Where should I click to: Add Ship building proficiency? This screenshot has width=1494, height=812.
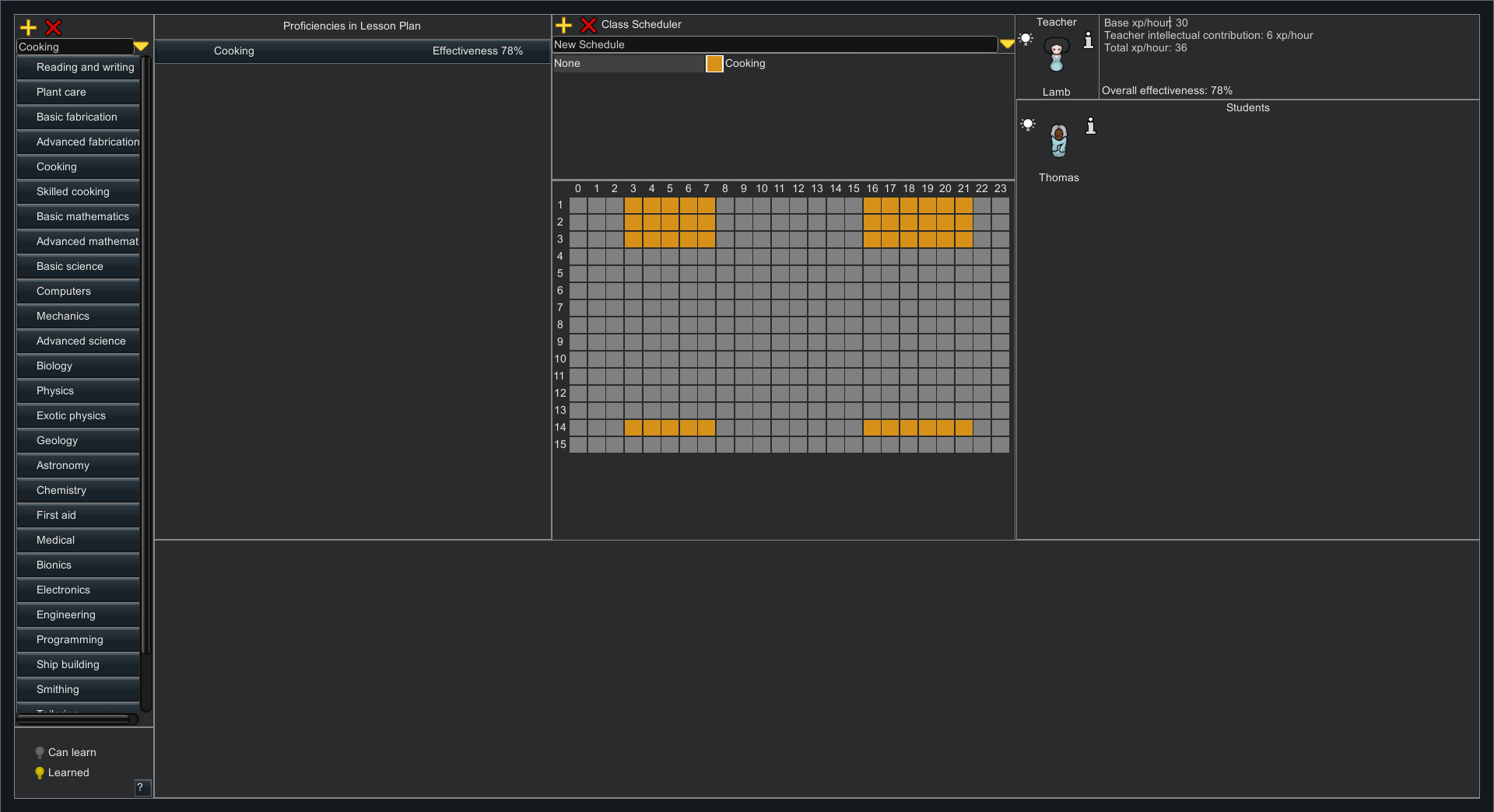[x=79, y=665]
